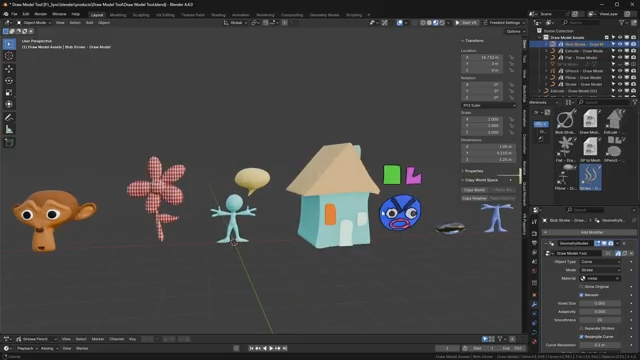The image size is (640, 360).
Task: Open the Material properties tab icon
Action: point(534,342)
